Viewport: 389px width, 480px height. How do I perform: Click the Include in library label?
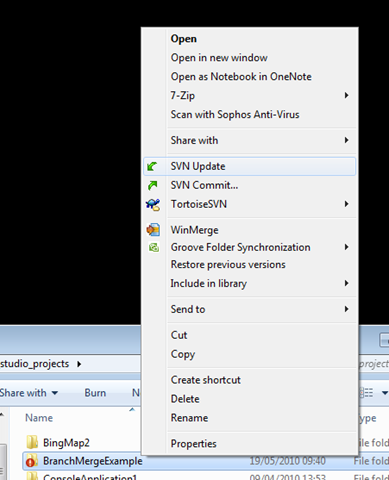coord(209,284)
